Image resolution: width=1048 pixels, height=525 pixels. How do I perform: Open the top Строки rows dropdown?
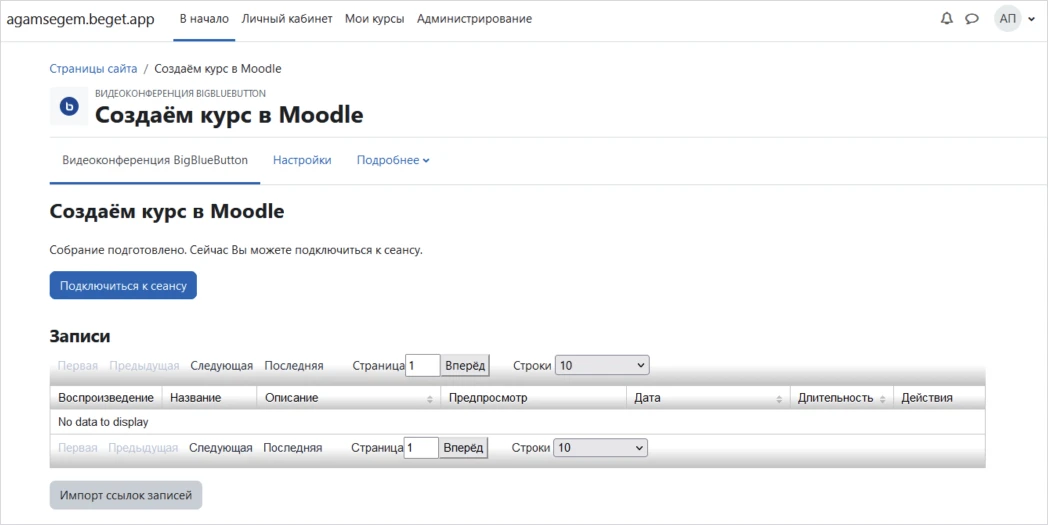[x=601, y=366]
